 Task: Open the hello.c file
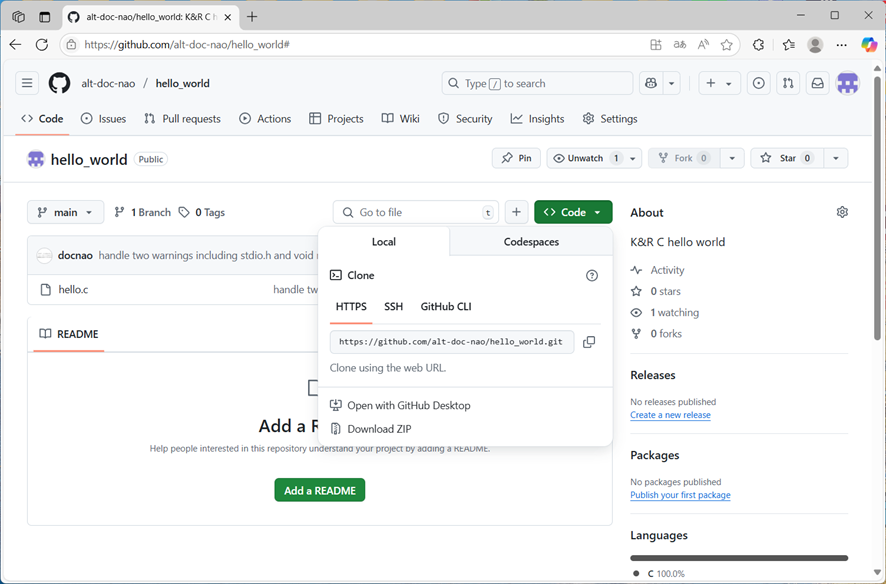[73, 290]
